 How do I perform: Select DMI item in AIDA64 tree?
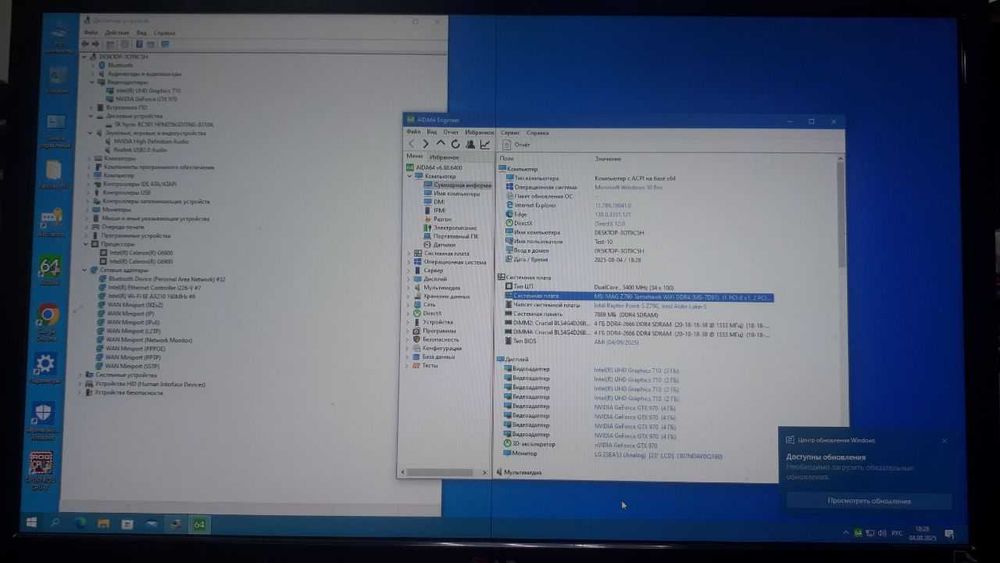434,201
